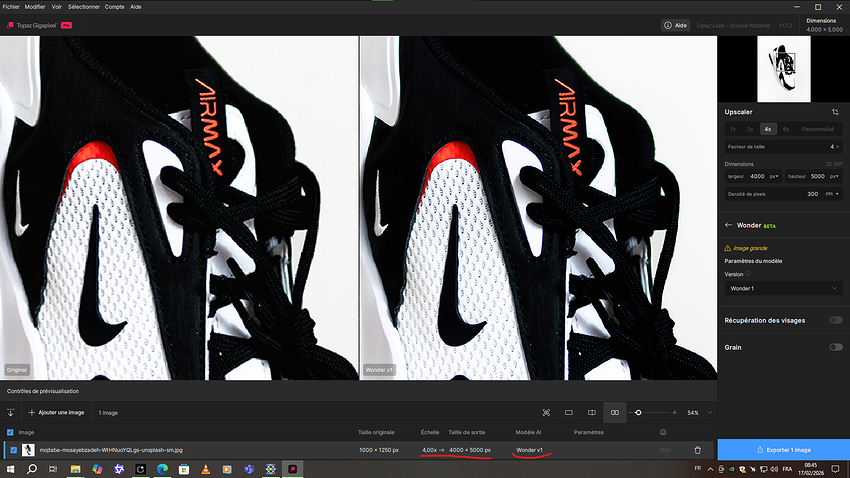Click Ajouter une image button
The image size is (850, 478).
56,412
